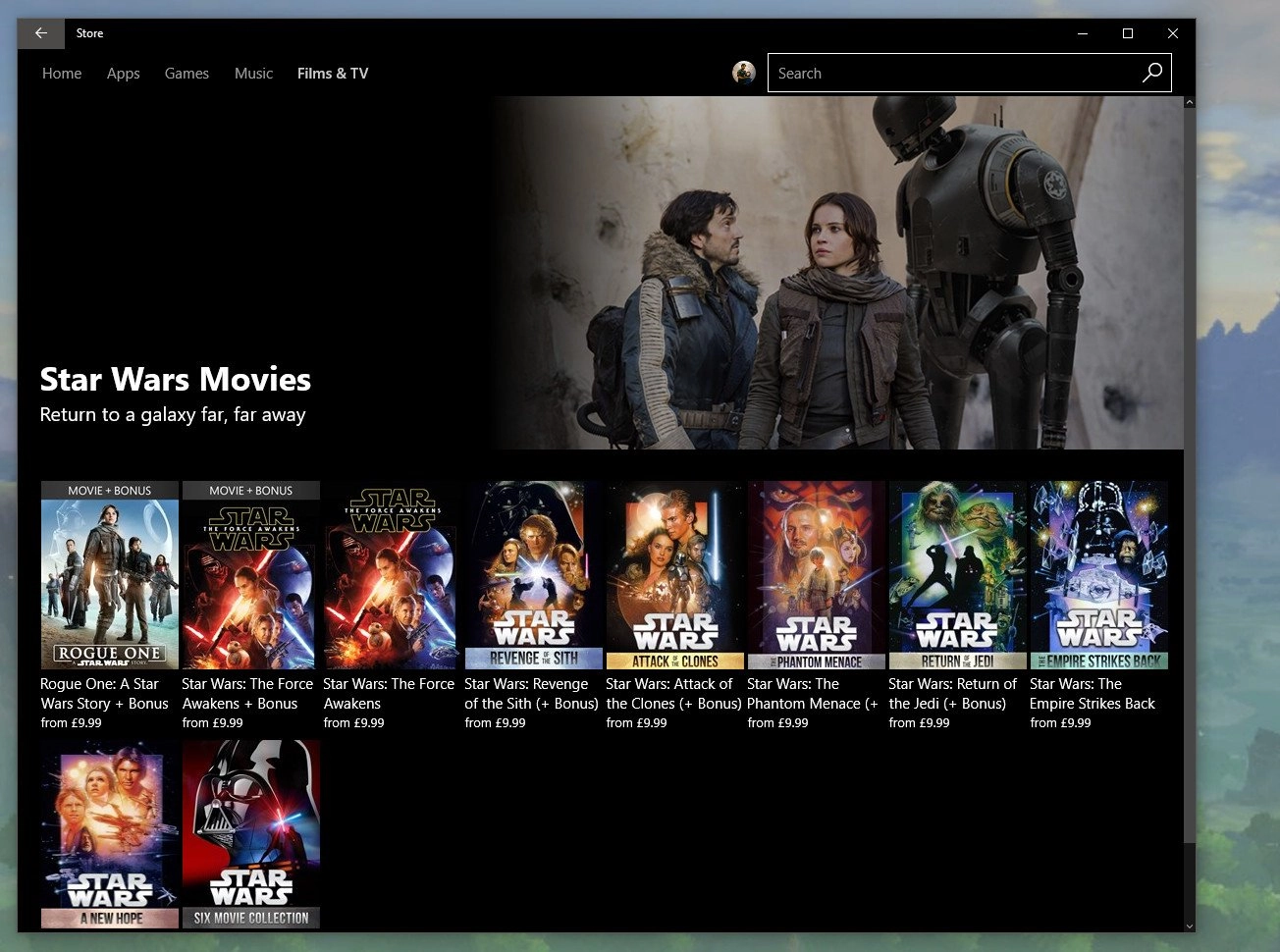Open the Rogue One poster thumbnail

coord(110,575)
